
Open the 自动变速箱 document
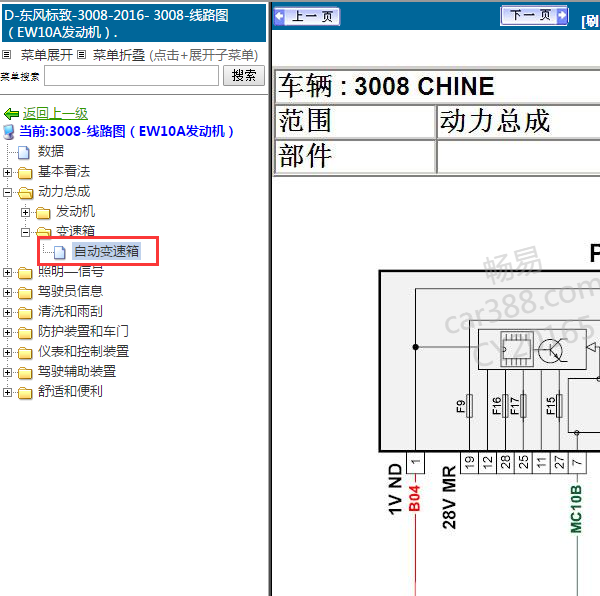[x=107, y=251]
